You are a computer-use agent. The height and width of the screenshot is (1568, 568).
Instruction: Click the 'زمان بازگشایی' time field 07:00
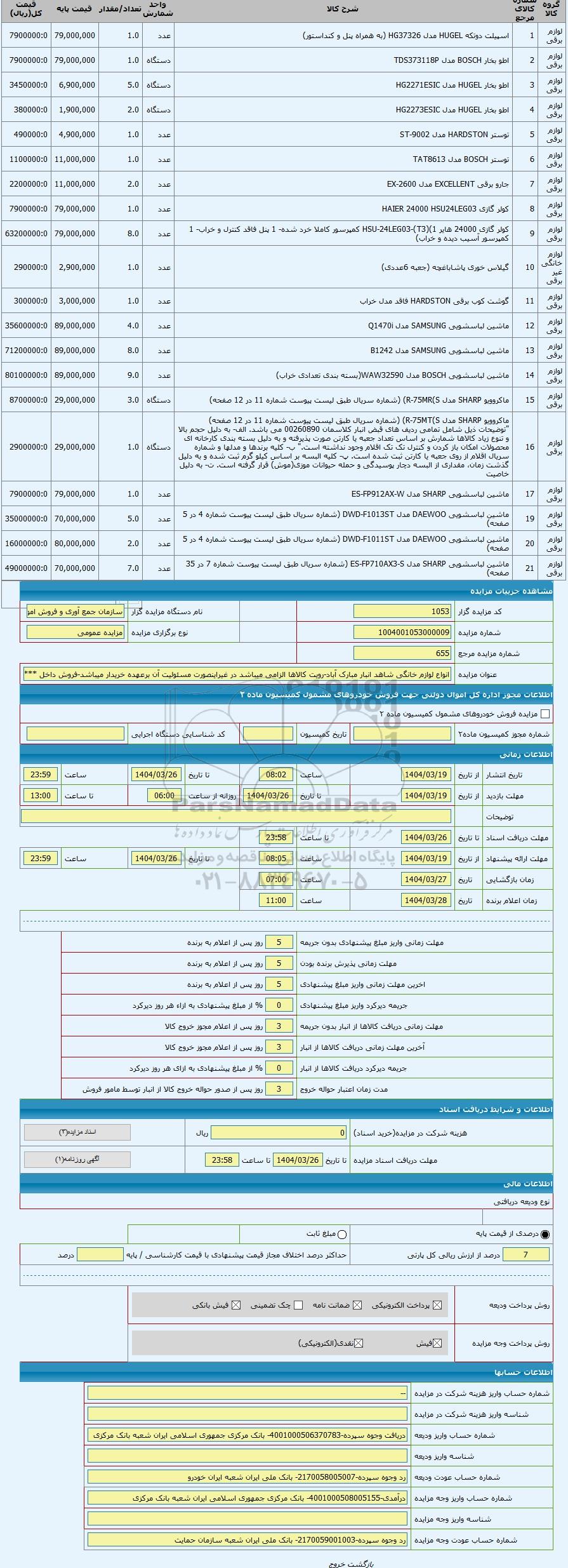coord(276,880)
